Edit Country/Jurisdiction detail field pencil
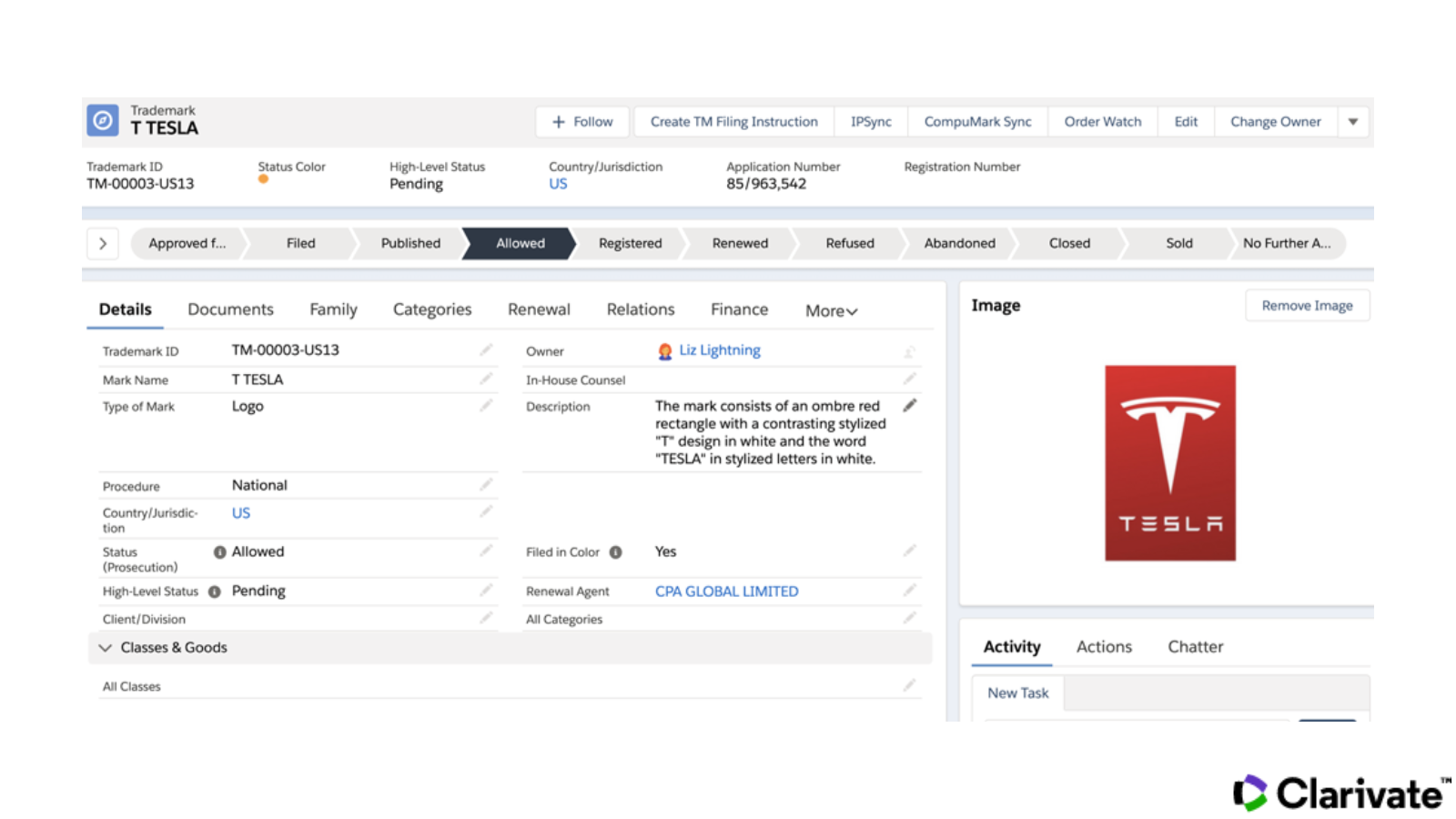Image resolution: width=1456 pixels, height=819 pixels. (x=486, y=511)
